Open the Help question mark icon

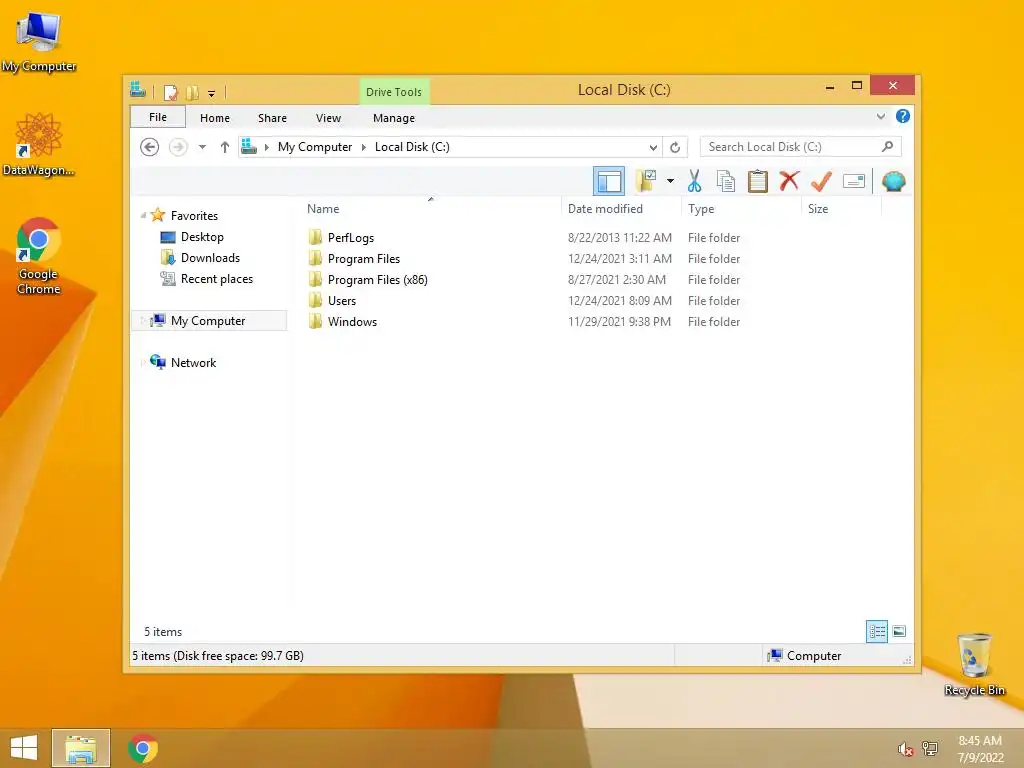click(x=903, y=116)
